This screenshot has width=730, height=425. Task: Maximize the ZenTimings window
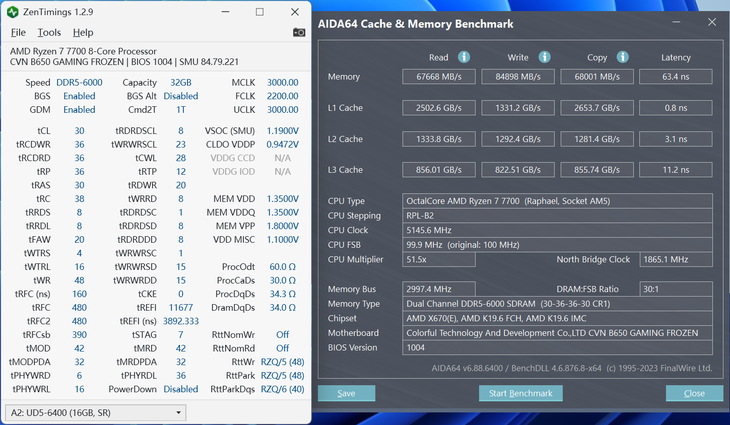pyautogui.click(x=260, y=12)
